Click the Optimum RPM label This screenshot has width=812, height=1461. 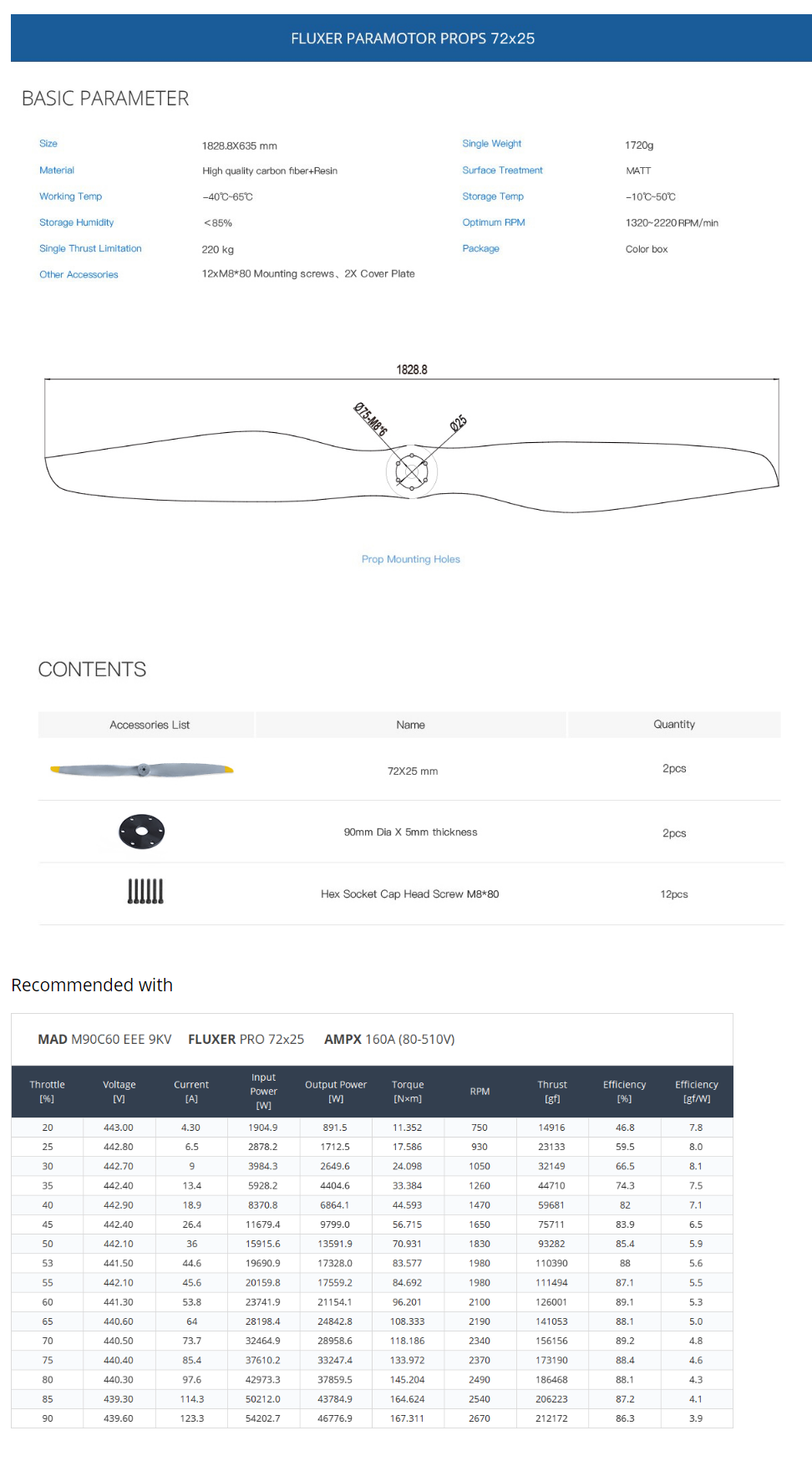tap(494, 222)
